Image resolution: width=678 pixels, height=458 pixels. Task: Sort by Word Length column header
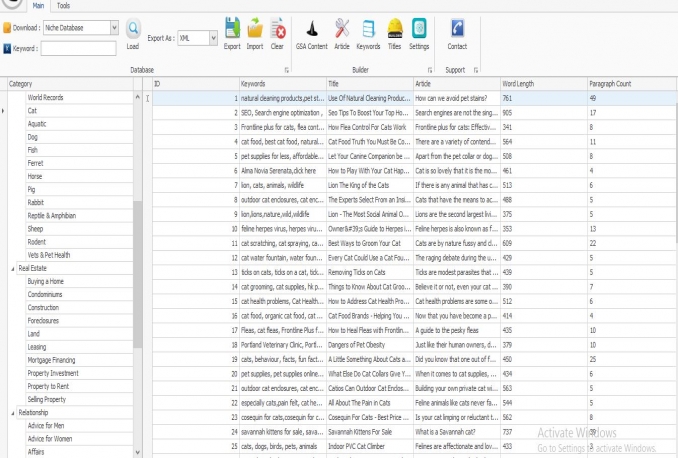pyautogui.click(x=541, y=84)
